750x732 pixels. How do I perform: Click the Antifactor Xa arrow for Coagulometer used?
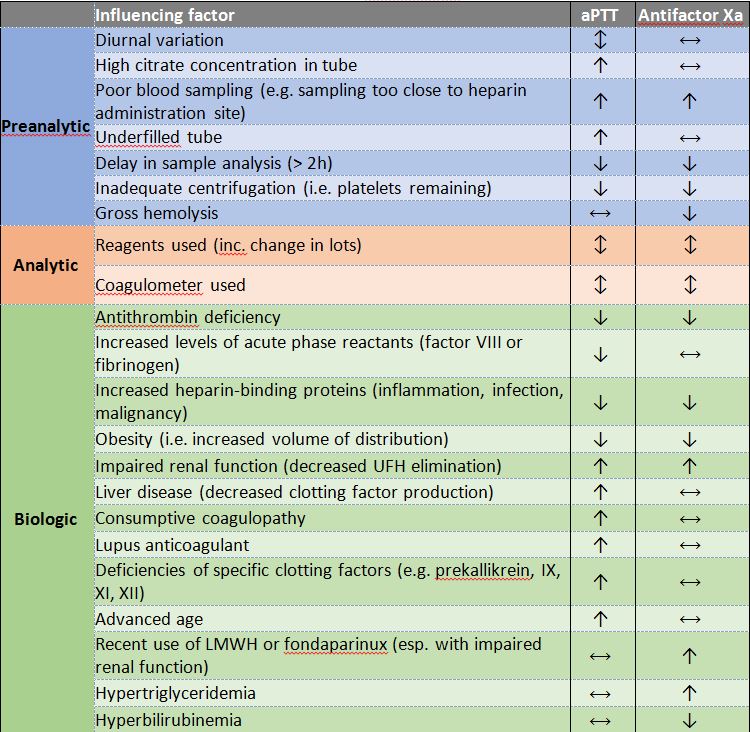pos(689,285)
